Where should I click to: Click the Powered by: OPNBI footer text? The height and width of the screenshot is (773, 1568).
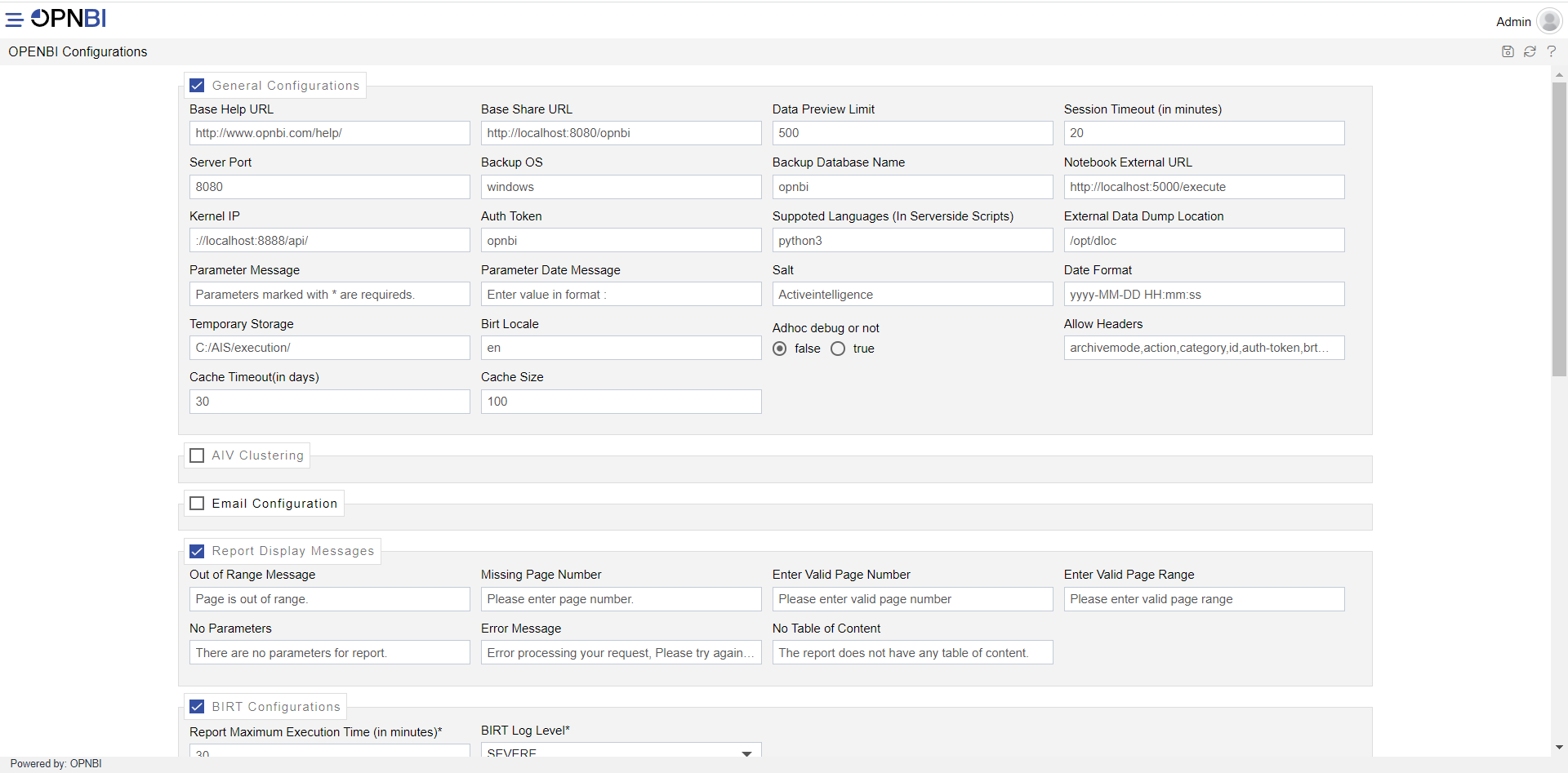coord(56,764)
